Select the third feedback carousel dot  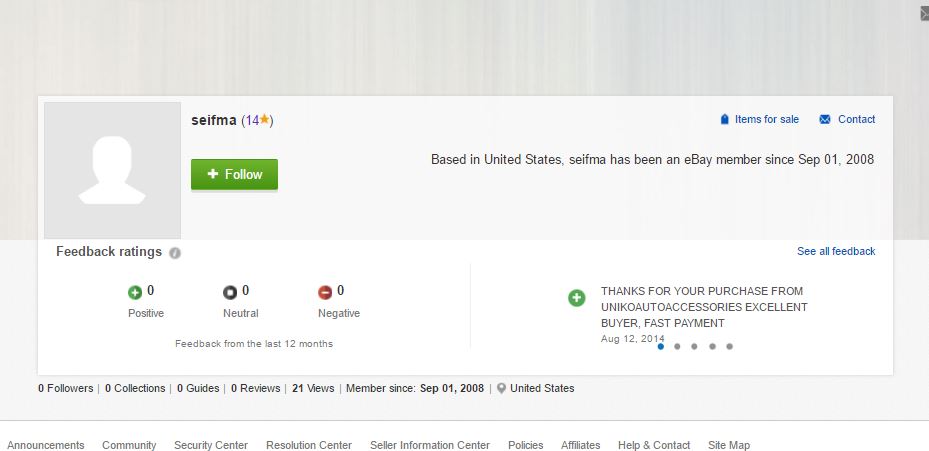(x=695, y=347)
